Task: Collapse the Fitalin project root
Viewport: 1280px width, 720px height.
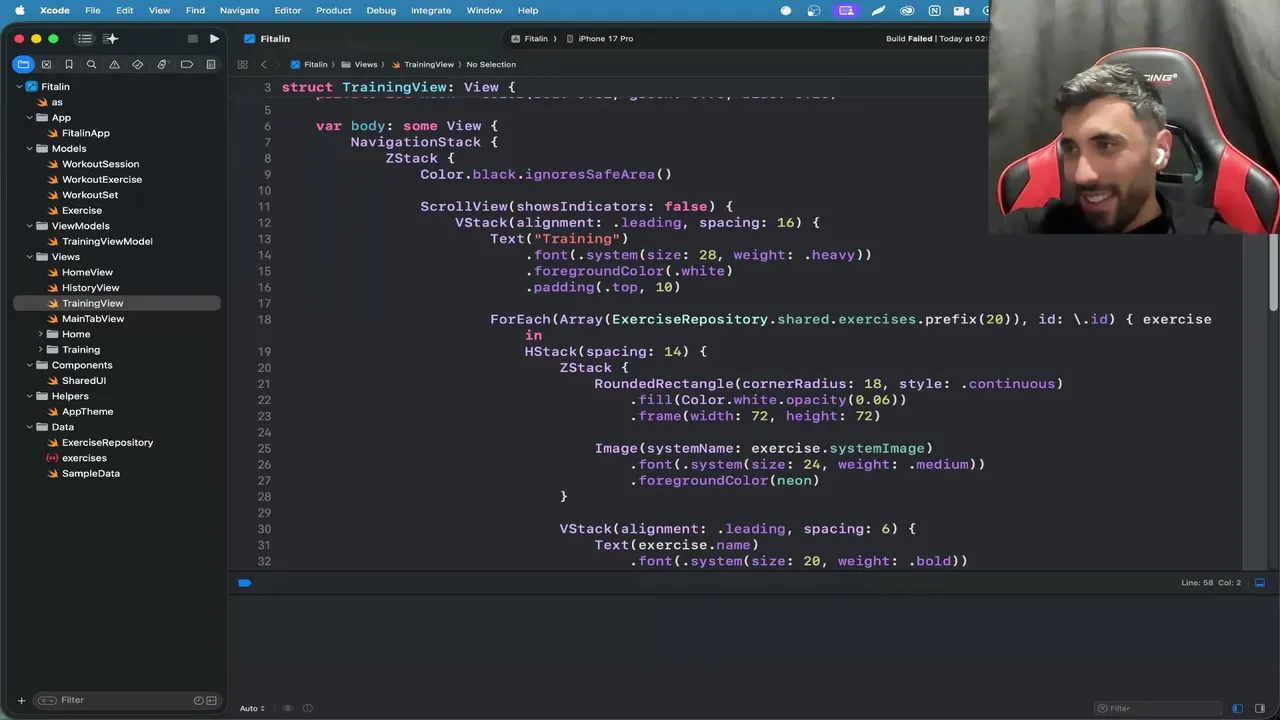Action: [x=18, y=87]
